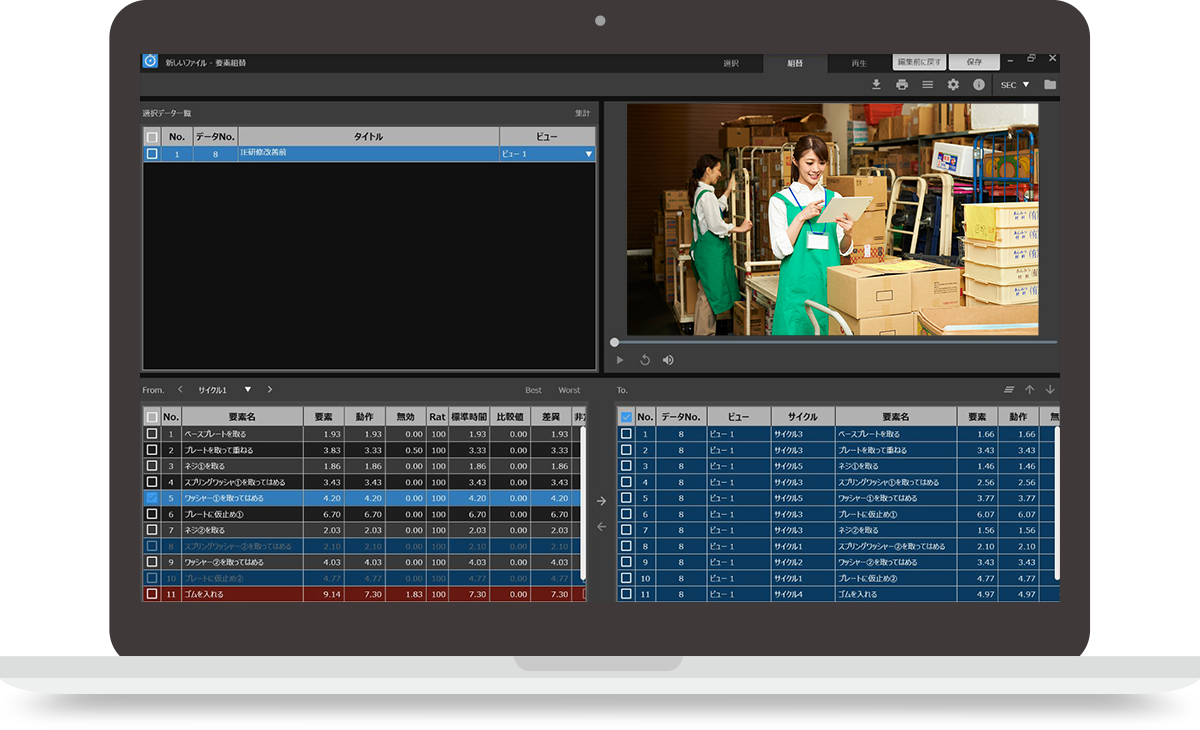This screenshot has height=730, width=1200.
Task: Click the サイクル column header in To table
Action: pyautogui.click(x=802, y=417)
